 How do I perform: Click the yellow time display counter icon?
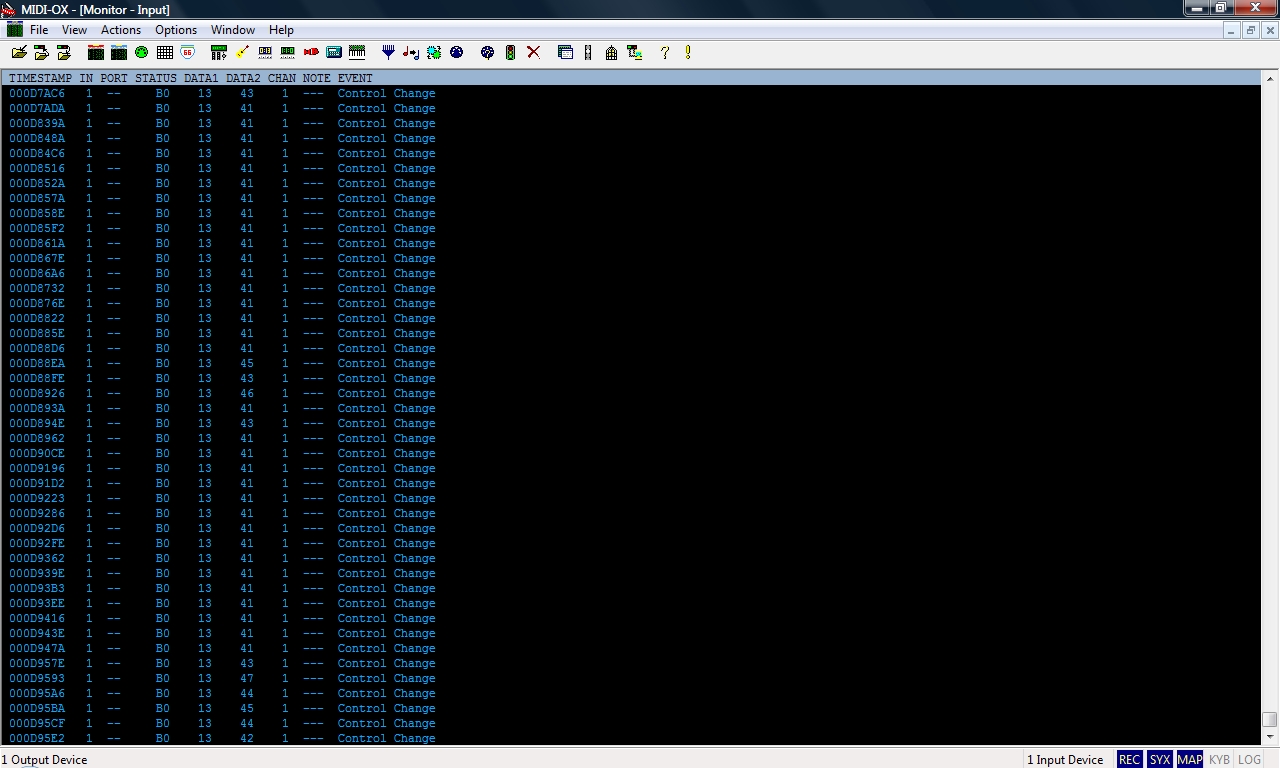click(265, 52)
